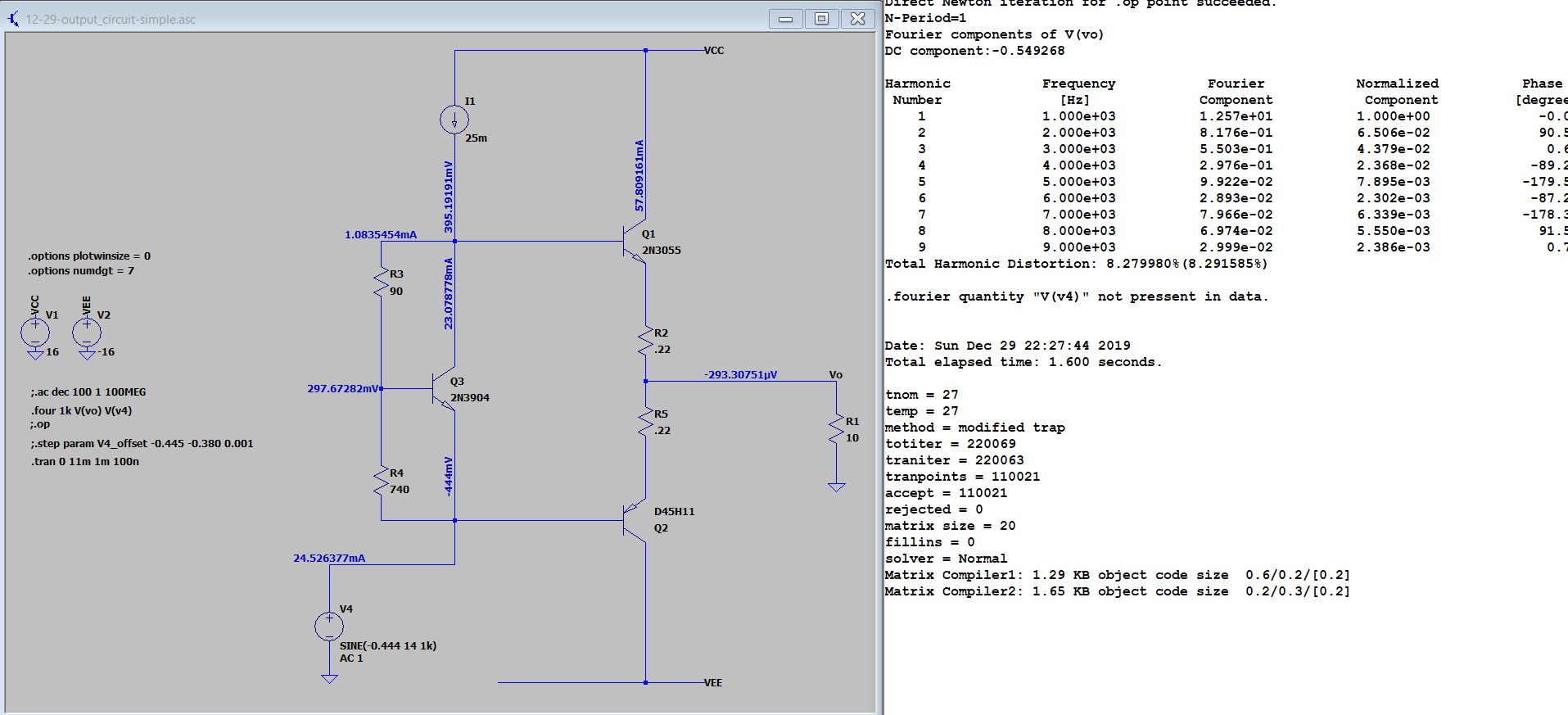Select the Q2 D45H11 transistor symbol
The width and height of the screenshot is (1568, 715).
(x=635, y=520)
